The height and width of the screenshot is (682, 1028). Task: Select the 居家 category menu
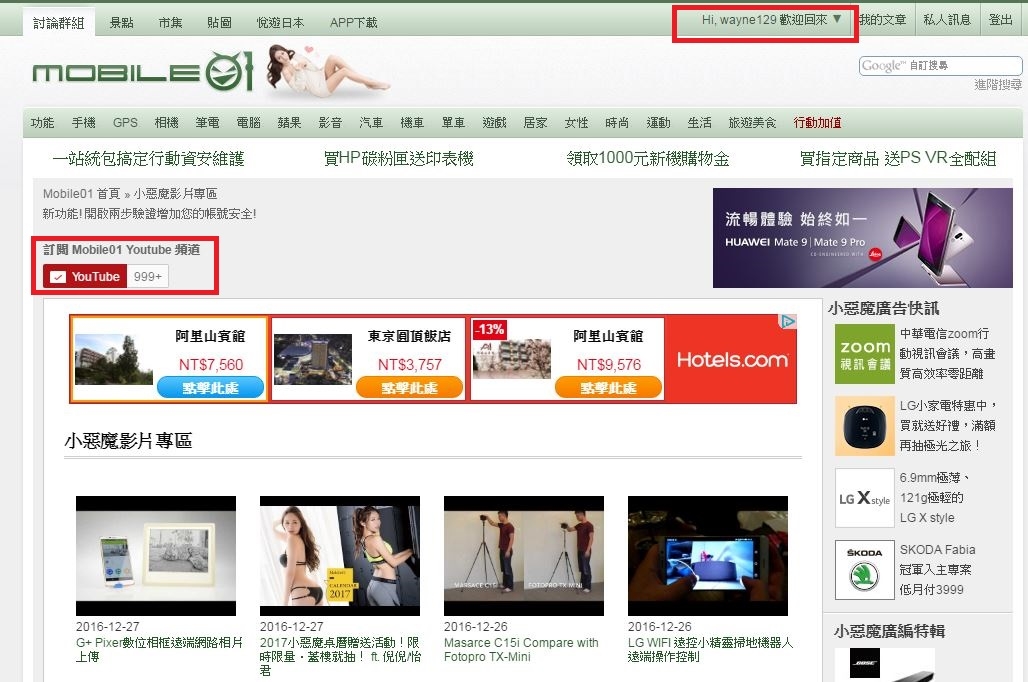point(535,123)
